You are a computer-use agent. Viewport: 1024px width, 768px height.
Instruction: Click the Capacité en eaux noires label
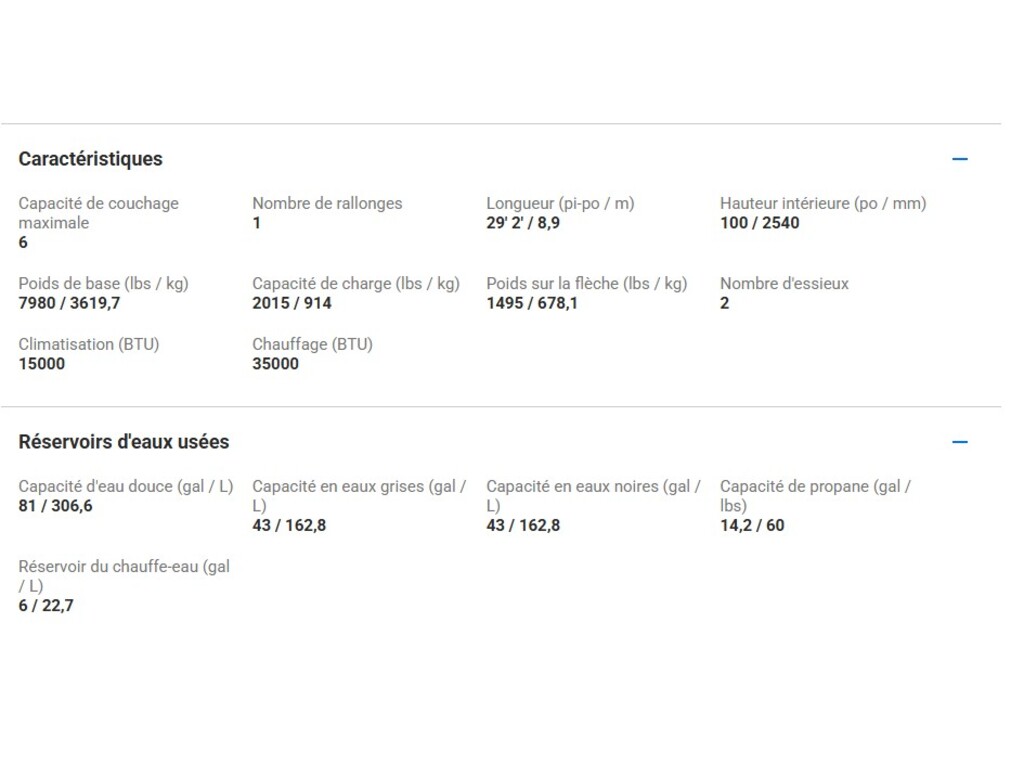[593, 496]
